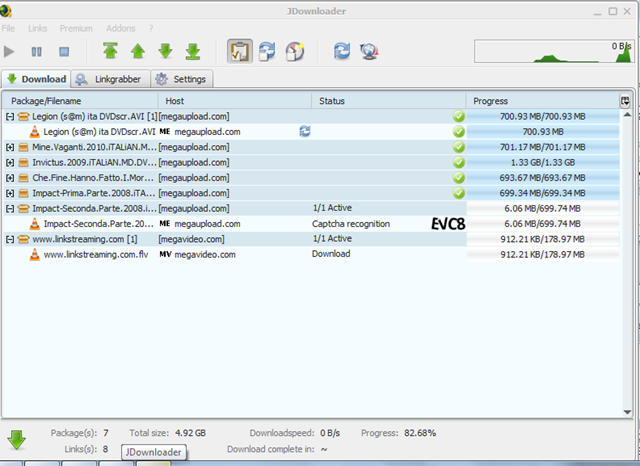Collapse the www.linkstreaming.com package
This screenshot has width=640, height=466.
pos(10,240)
